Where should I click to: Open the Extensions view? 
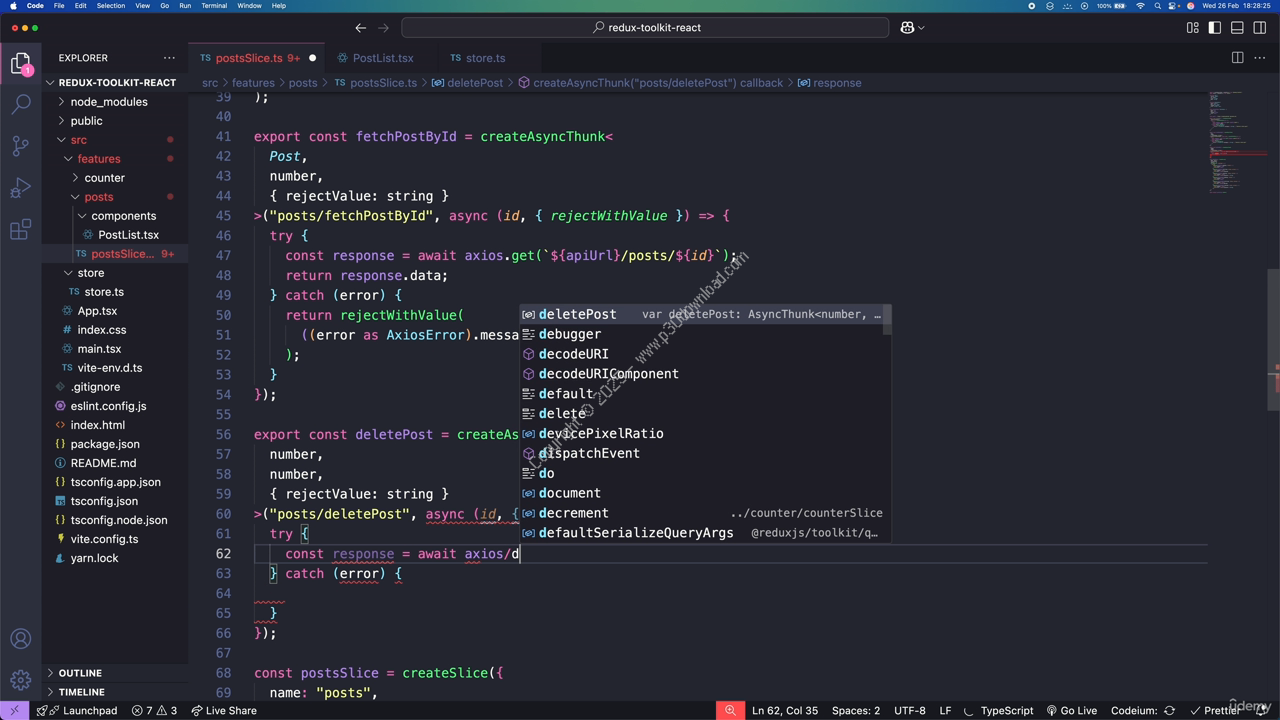[x=21, y=230]
